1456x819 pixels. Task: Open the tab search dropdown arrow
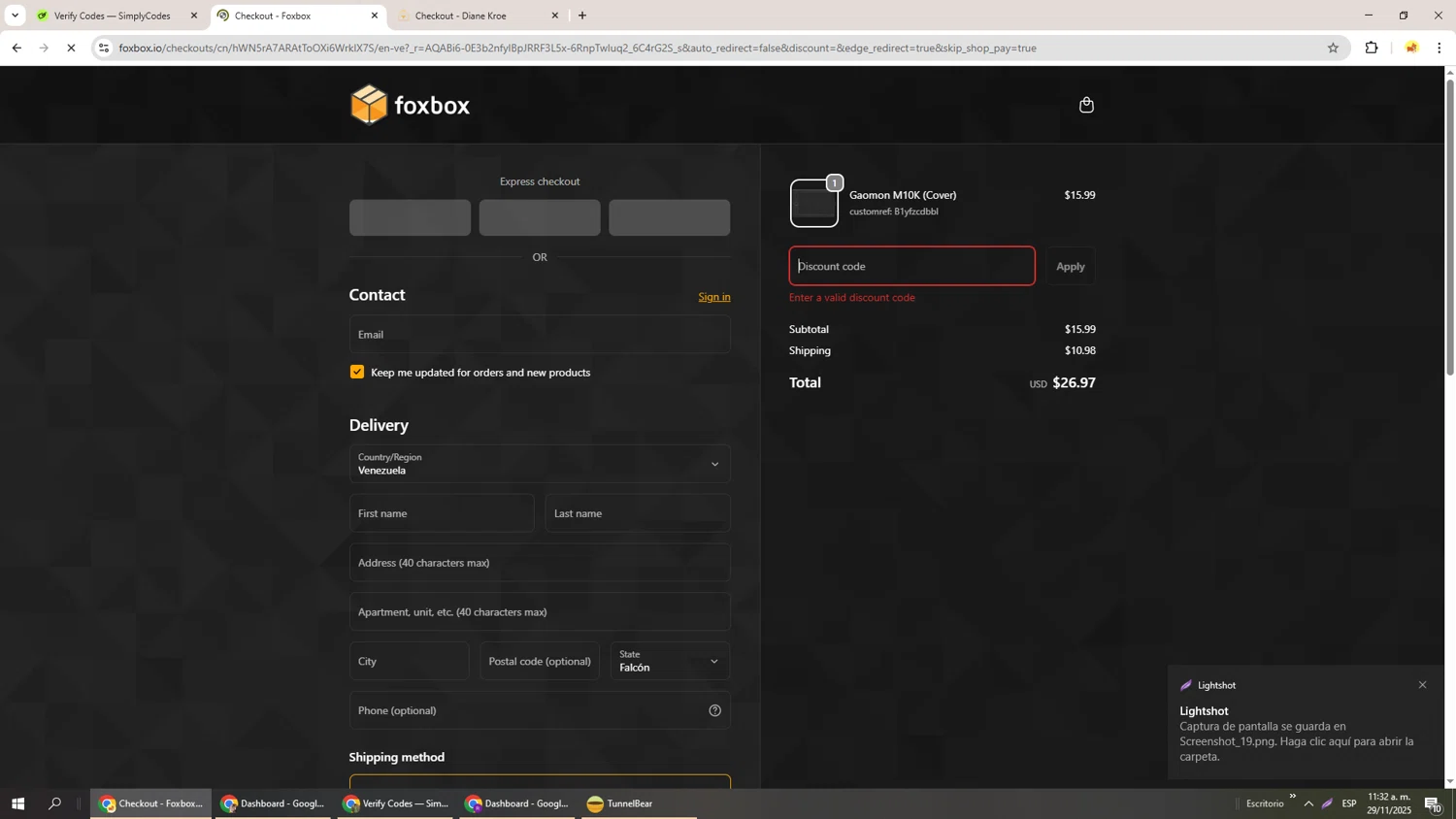click(14, 16)
